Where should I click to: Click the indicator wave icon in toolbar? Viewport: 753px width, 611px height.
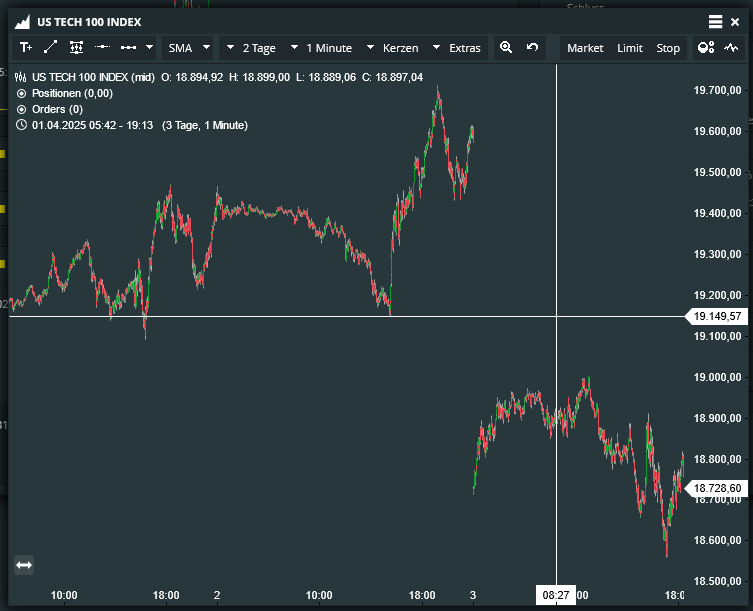pyautogui.click(x=731, y=47)
